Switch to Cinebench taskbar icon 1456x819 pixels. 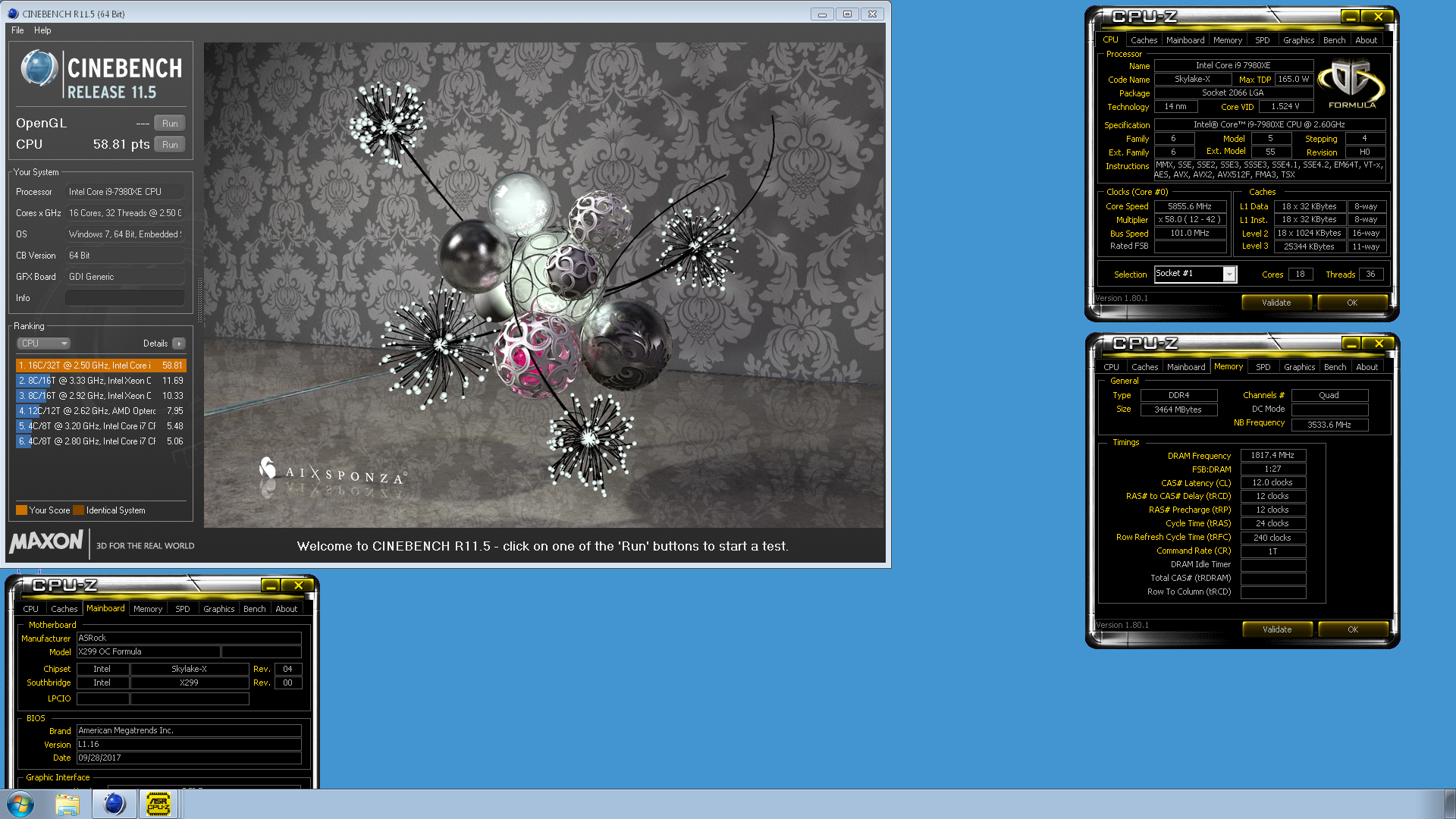pos(115,804)
